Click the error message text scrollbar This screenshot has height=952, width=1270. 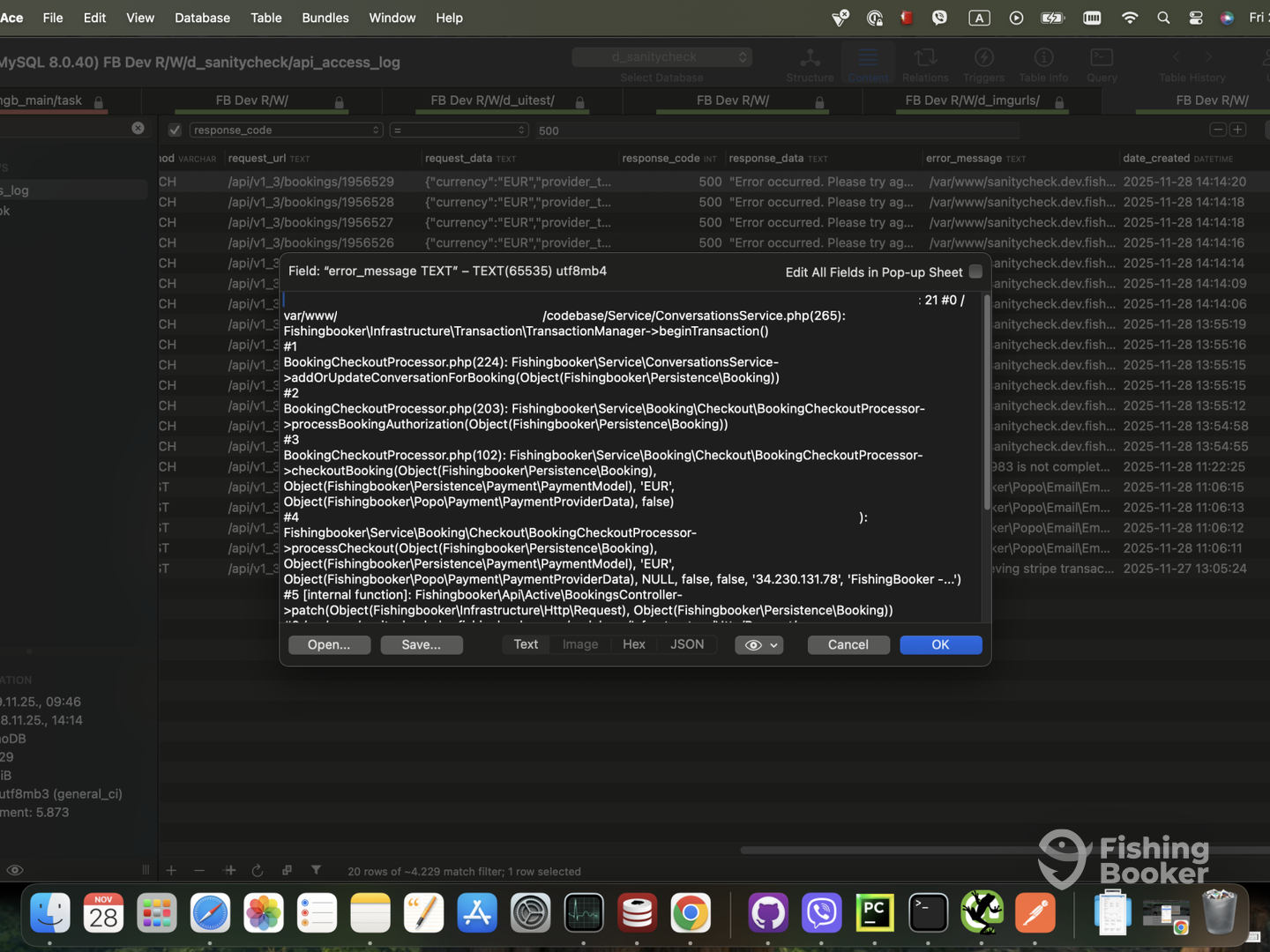point(986,405)
